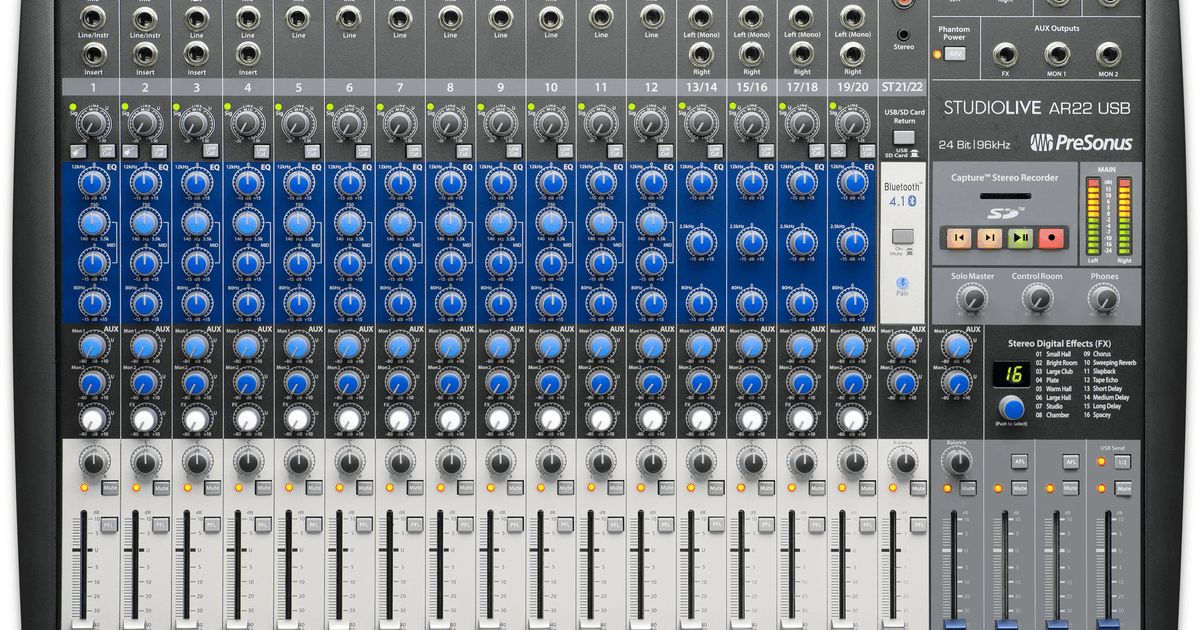
Task: Engage Low Cut on channel 1
Action: click(x=107, y=150)
